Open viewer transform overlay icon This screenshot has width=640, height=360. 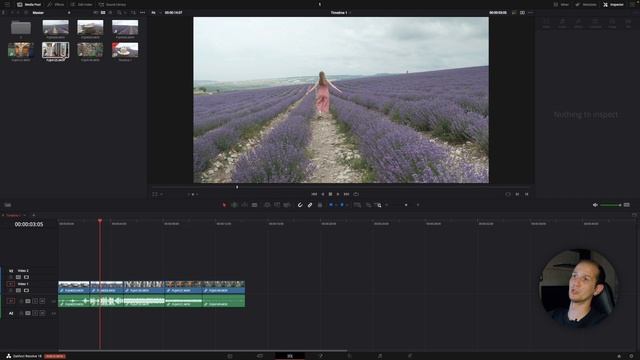pyautogui.click(x=155, y=194)
